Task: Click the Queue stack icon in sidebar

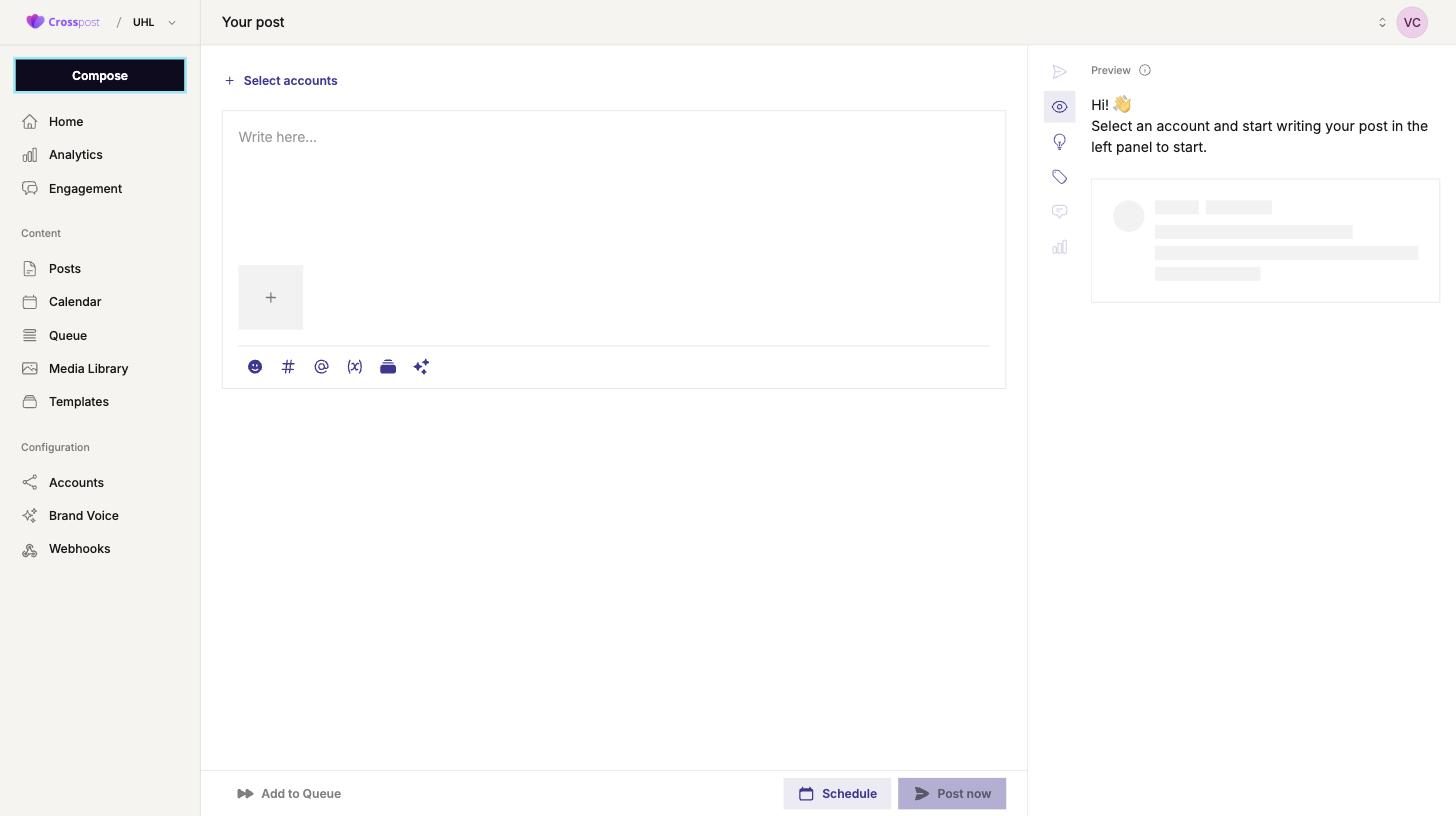Action: pos(30,336)
